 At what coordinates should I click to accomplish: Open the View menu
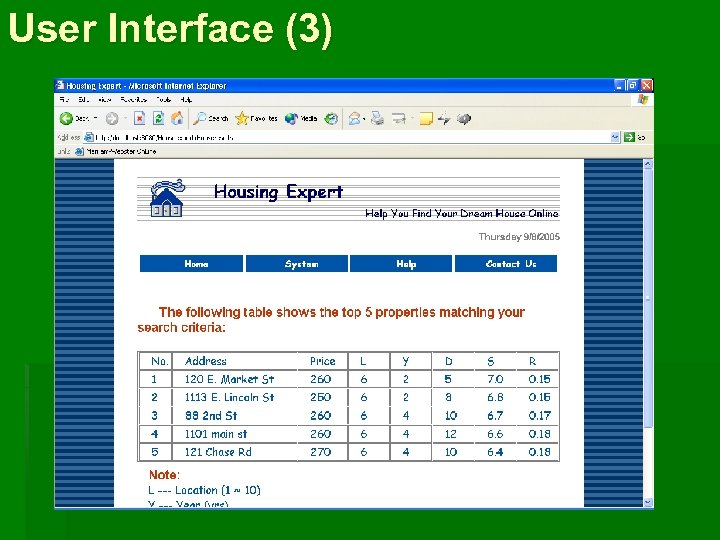coord(105,100)
